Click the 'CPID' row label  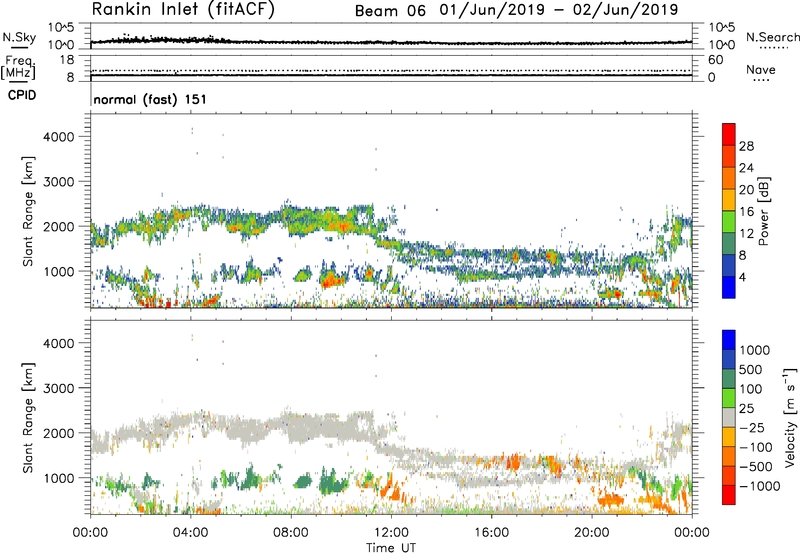tap(22, 95)
